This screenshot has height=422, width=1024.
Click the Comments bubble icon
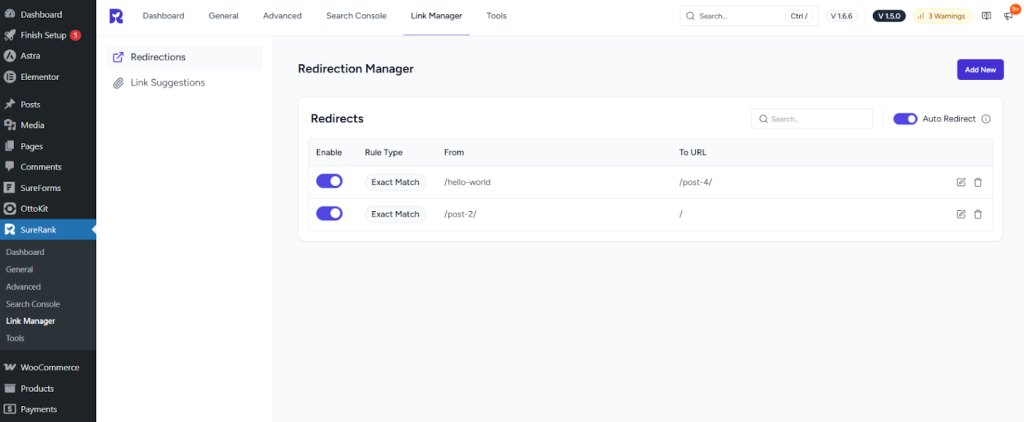pos(10,167)
